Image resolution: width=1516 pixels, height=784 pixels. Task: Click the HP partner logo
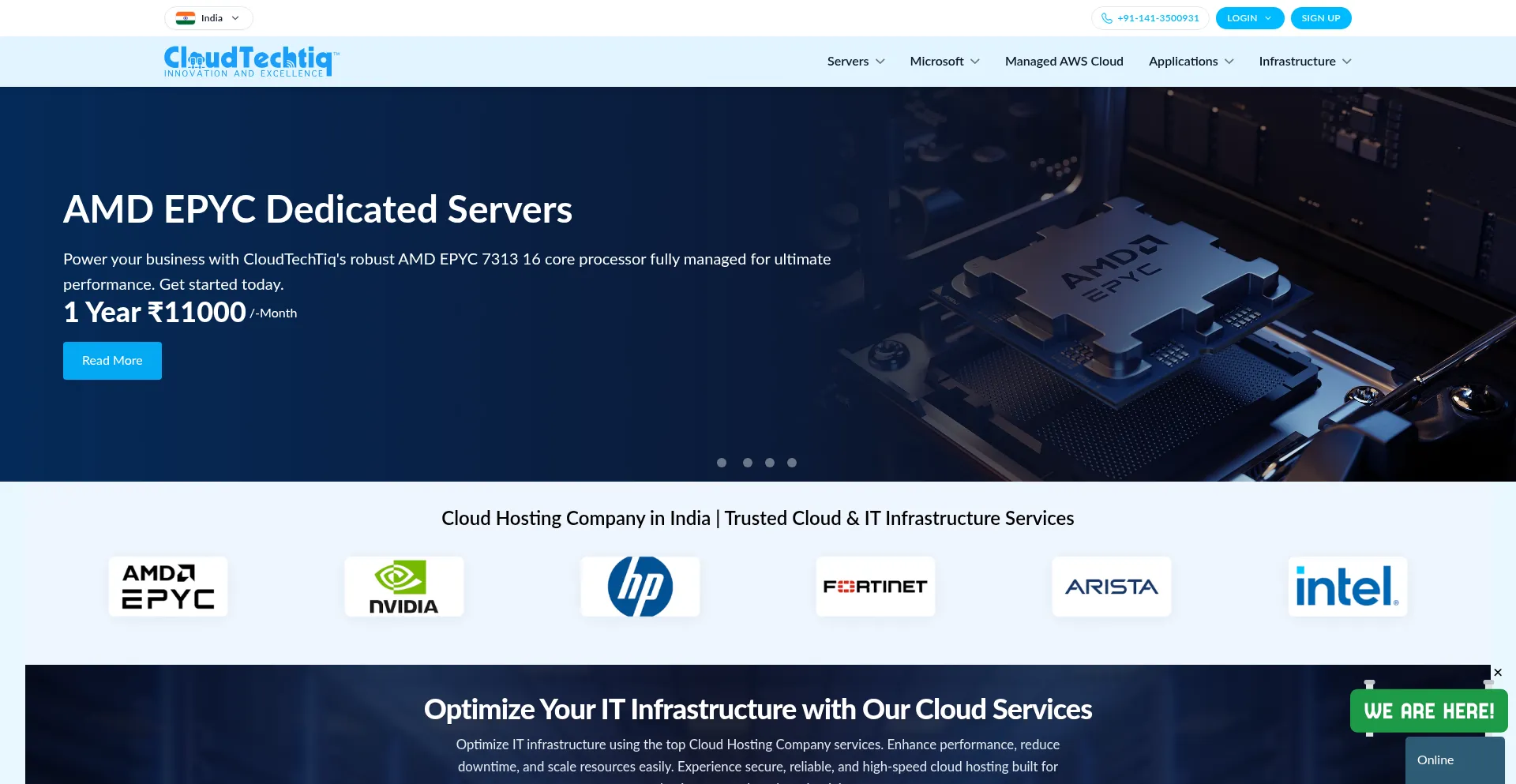640,587
